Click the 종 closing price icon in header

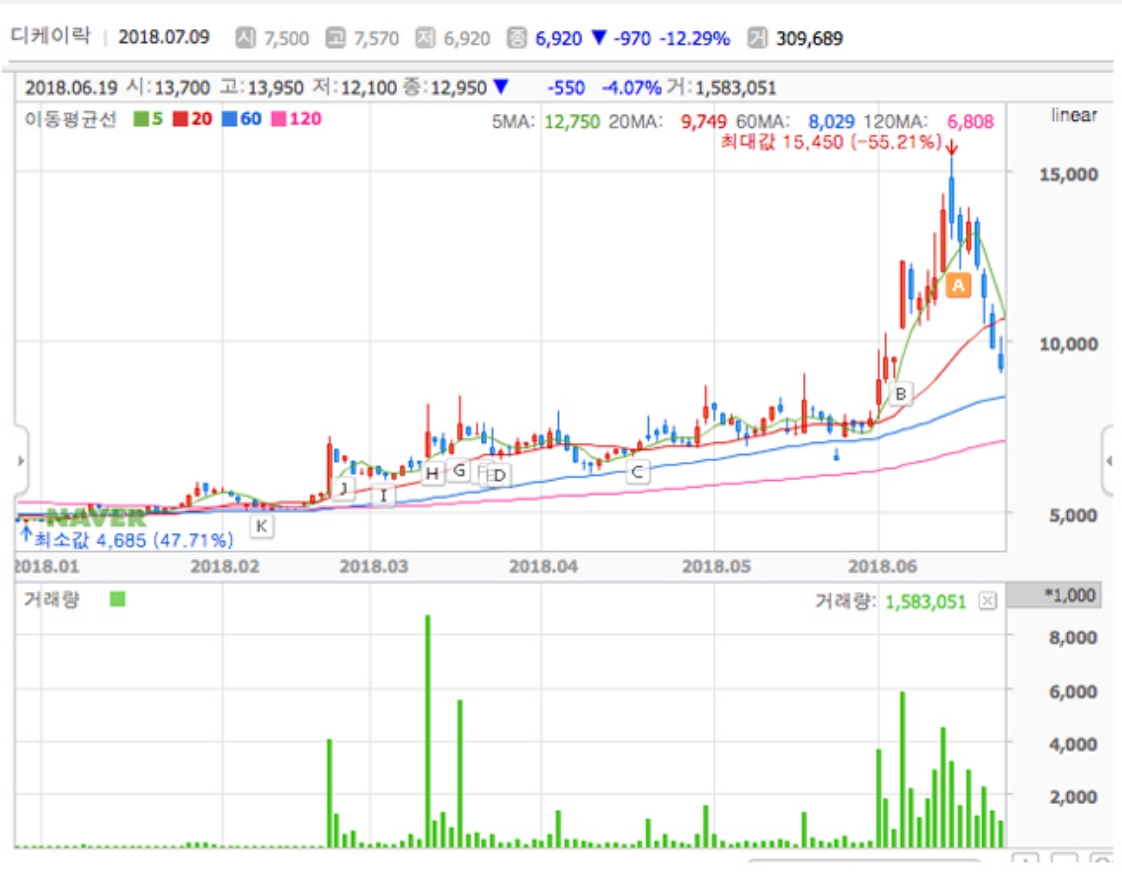click(516, 38)
